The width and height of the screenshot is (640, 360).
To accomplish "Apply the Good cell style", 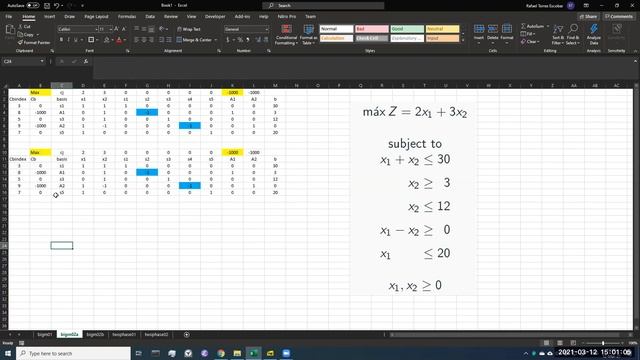I will coord(407,29).
